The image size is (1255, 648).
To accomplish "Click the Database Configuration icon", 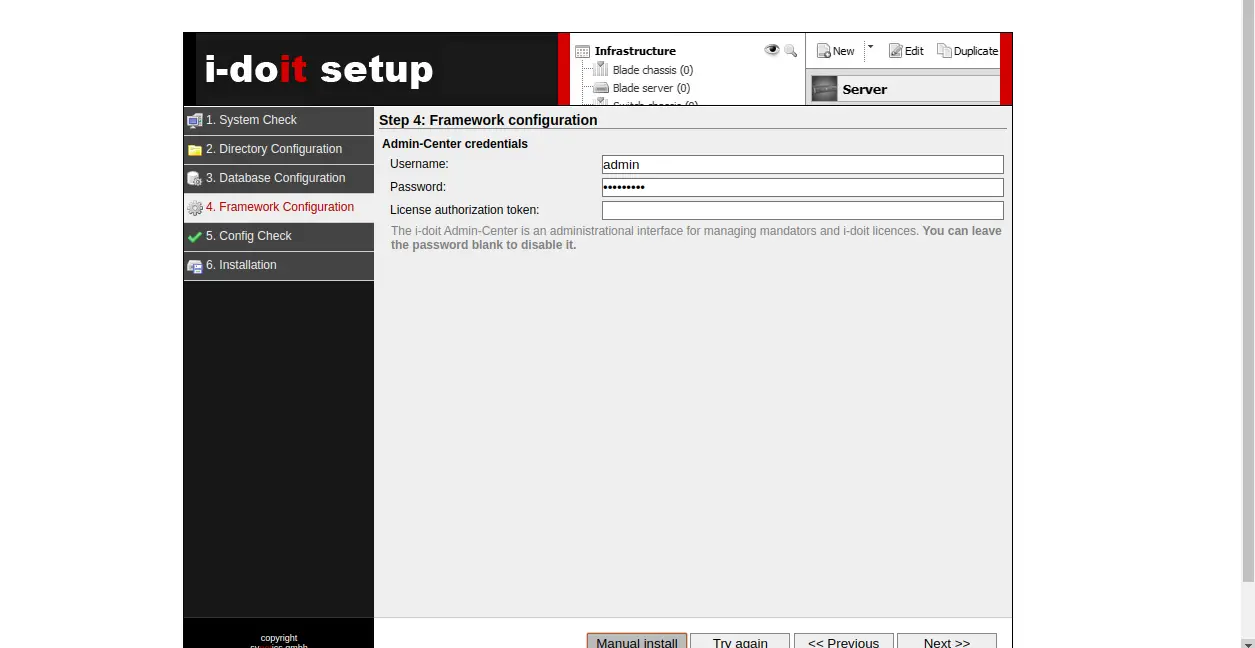I will pyautogui.click(x=195, y=179).
